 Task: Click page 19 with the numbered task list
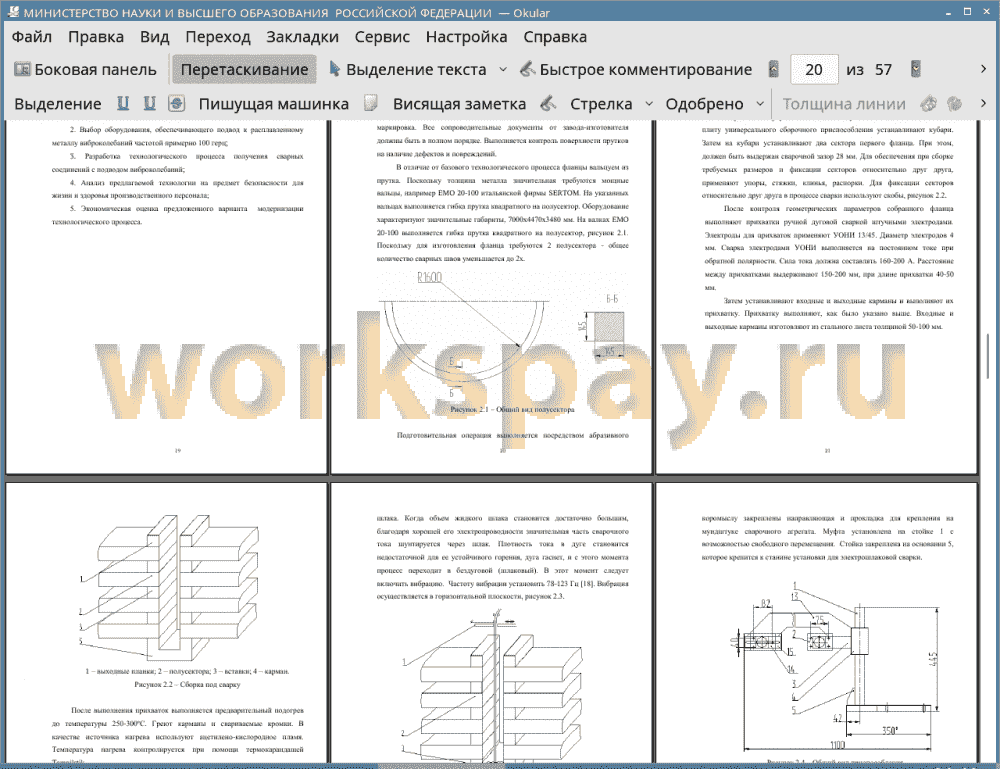(166, 297)
